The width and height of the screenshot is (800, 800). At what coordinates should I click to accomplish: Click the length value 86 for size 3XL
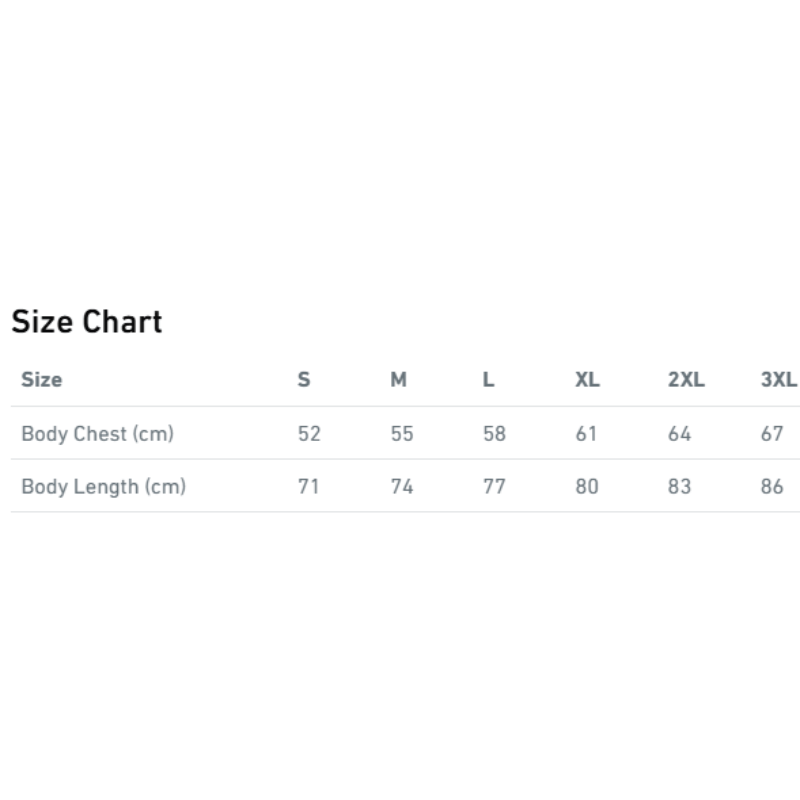click(x=772, y=487)
